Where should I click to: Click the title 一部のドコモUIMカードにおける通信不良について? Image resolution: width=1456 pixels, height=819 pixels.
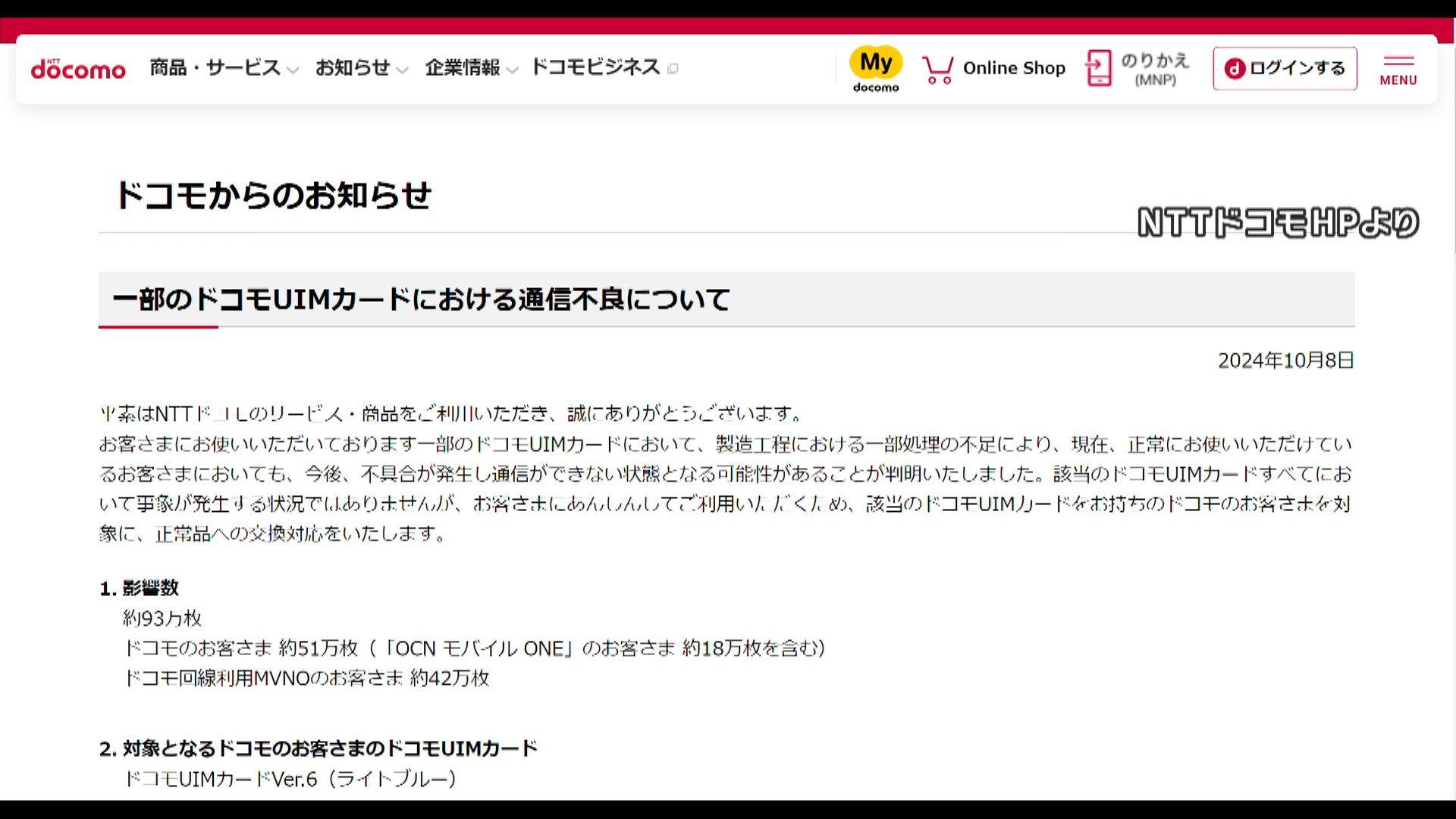tap(421, 300)
